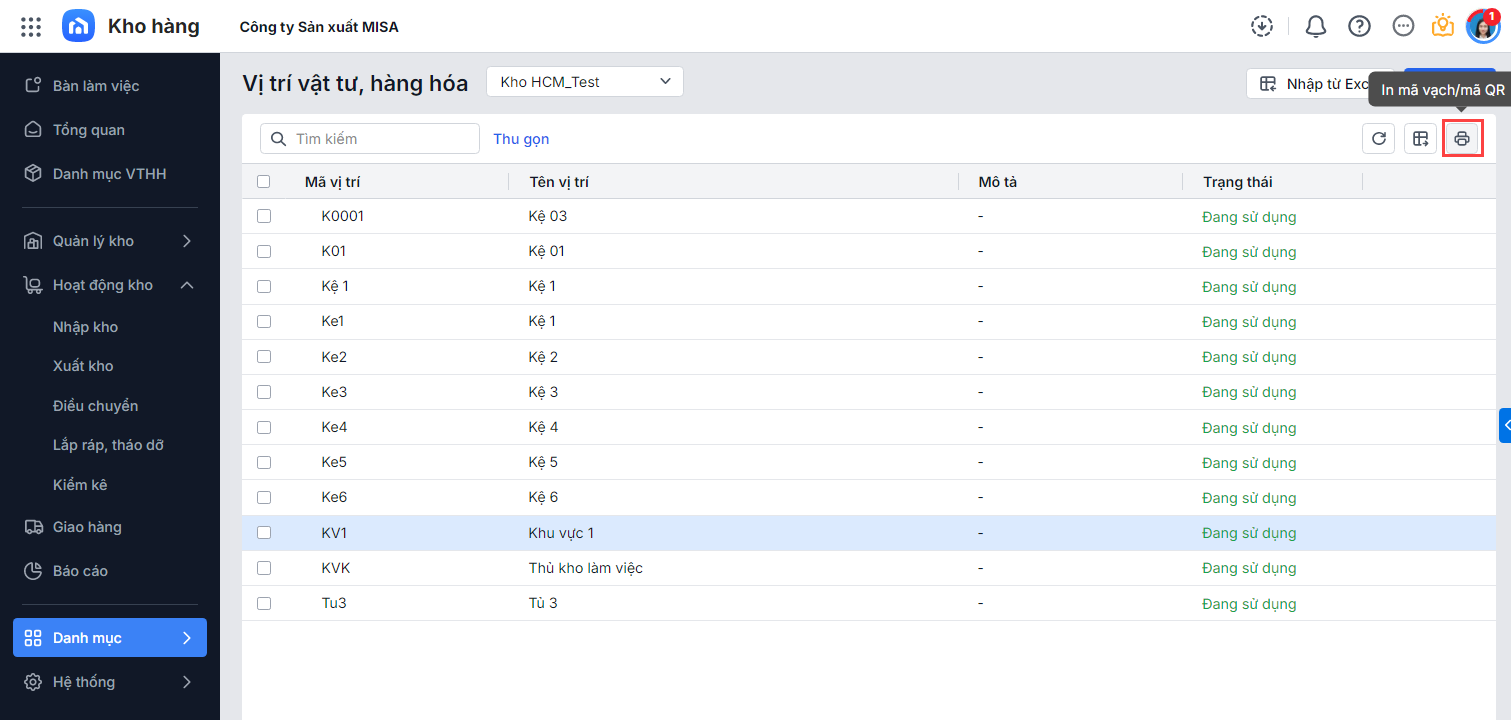Click the lightbulb suggestions icon
The width and height of the screenshot is (1511, 720).
click(x=1442, y=27)
